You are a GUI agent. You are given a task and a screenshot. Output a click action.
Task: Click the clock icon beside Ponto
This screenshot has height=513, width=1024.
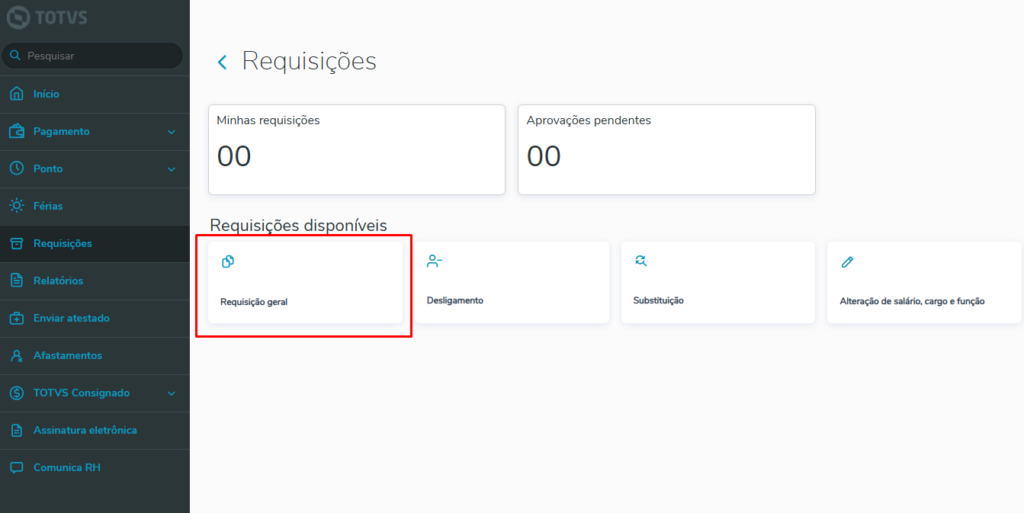pyautogui.click(x=16, y=168)
